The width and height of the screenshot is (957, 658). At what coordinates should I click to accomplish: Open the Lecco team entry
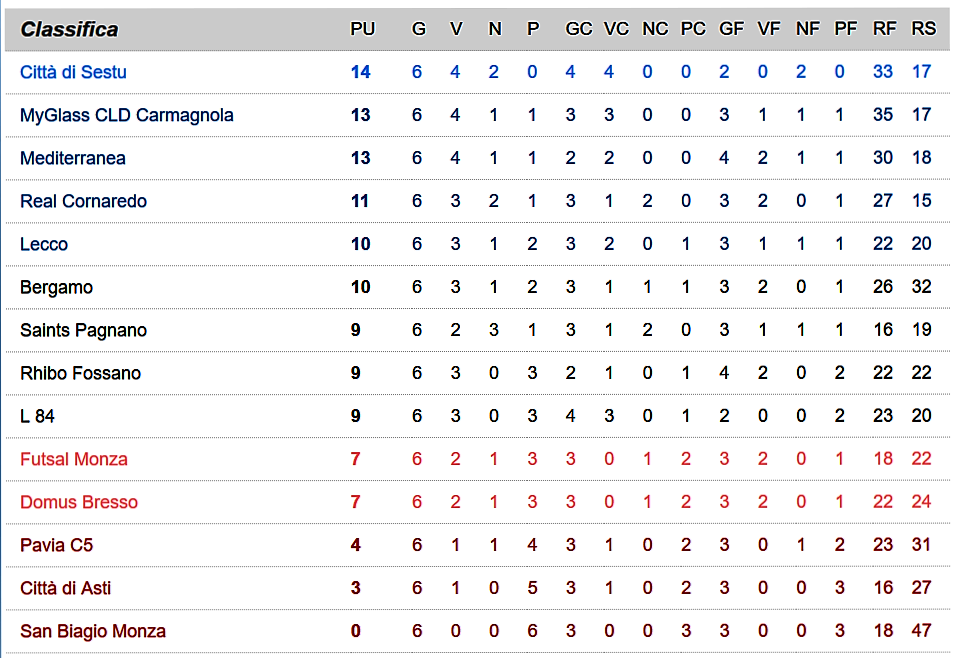pyautogui.click(x=44, y=244)
